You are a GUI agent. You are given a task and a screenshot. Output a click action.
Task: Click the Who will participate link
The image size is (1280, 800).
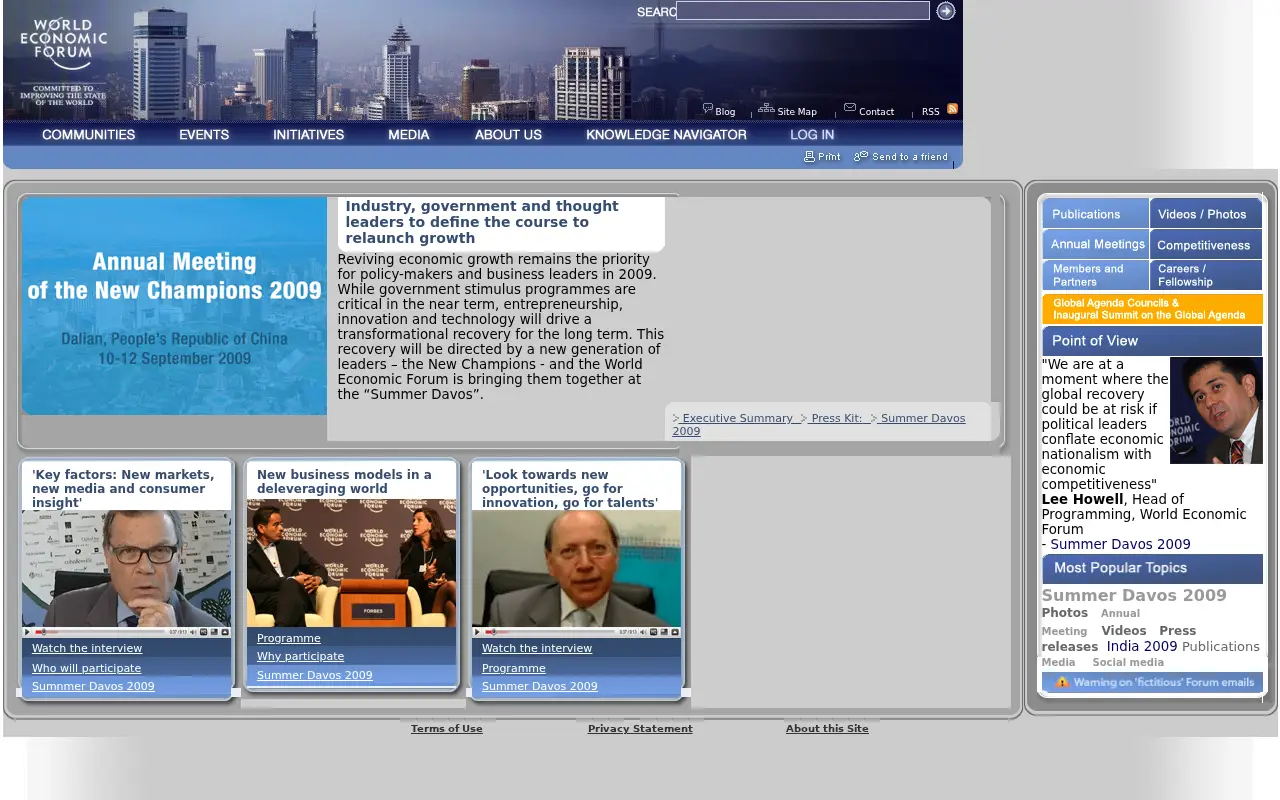pos(86,668)
